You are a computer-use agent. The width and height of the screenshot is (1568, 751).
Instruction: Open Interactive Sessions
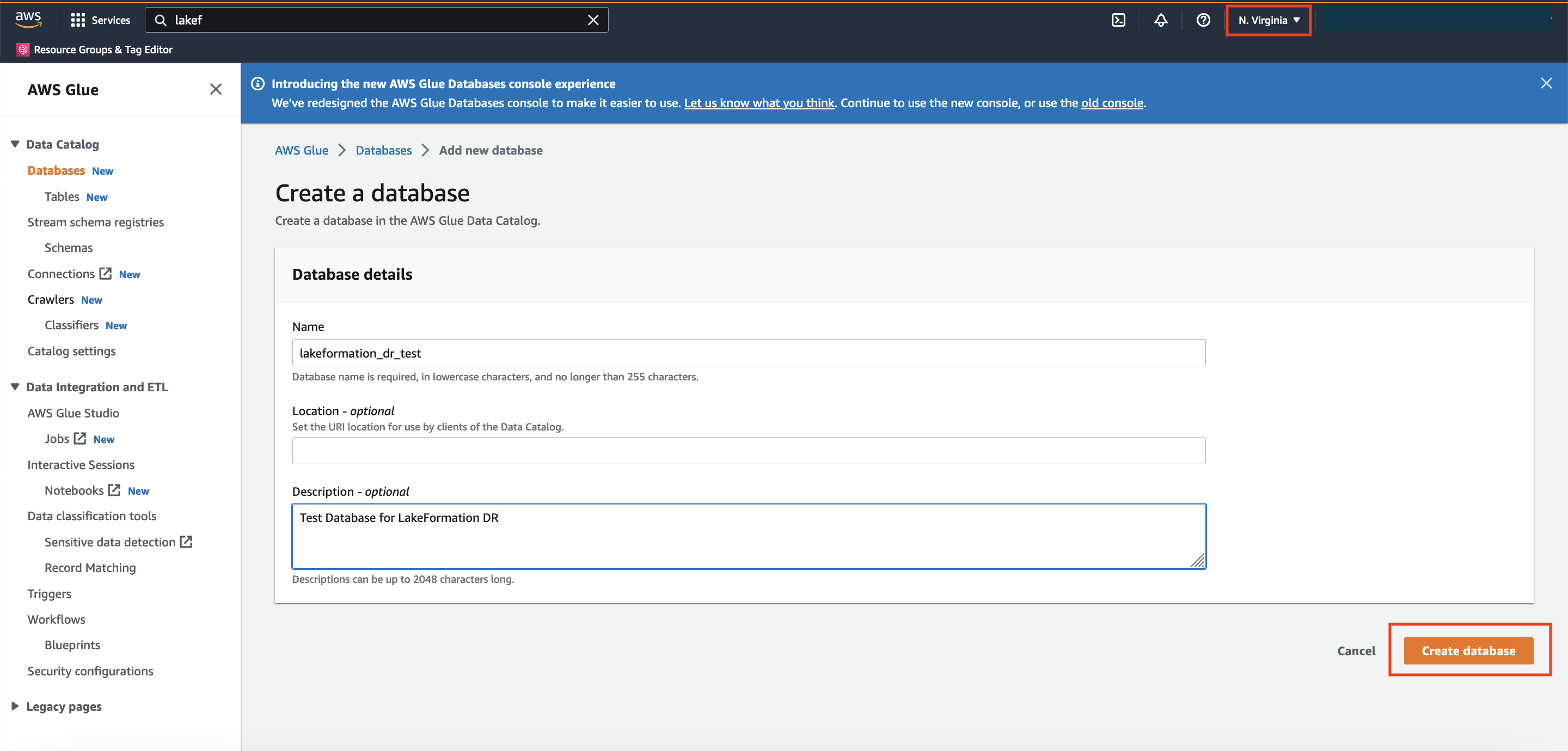point(81,464)
